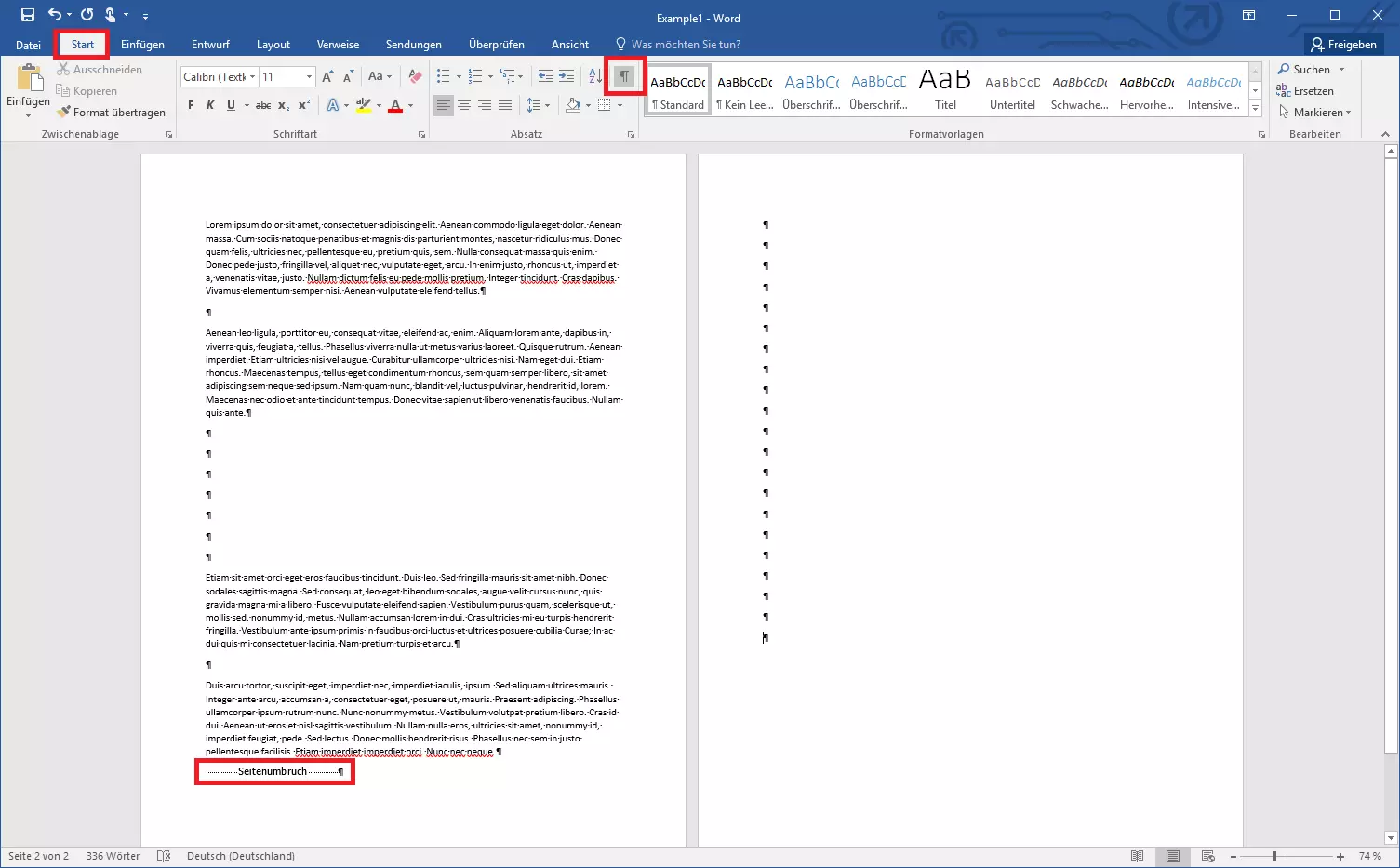Click the spelling check icon in status bar
The height and width of the screenshot is (868, 1400).
164,856
